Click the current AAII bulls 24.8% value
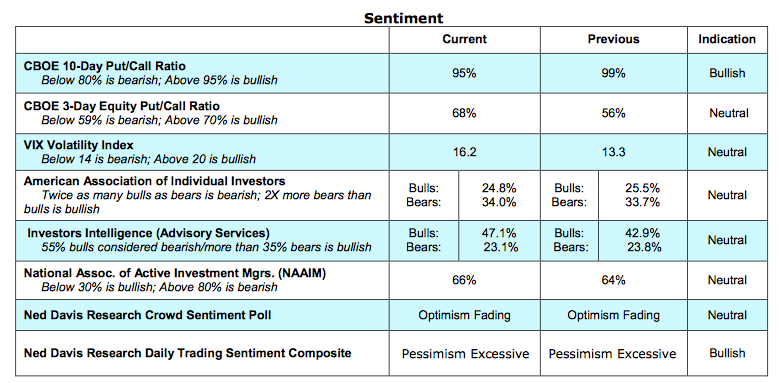Viewport: 779px width, 383px height. [499, 188]
